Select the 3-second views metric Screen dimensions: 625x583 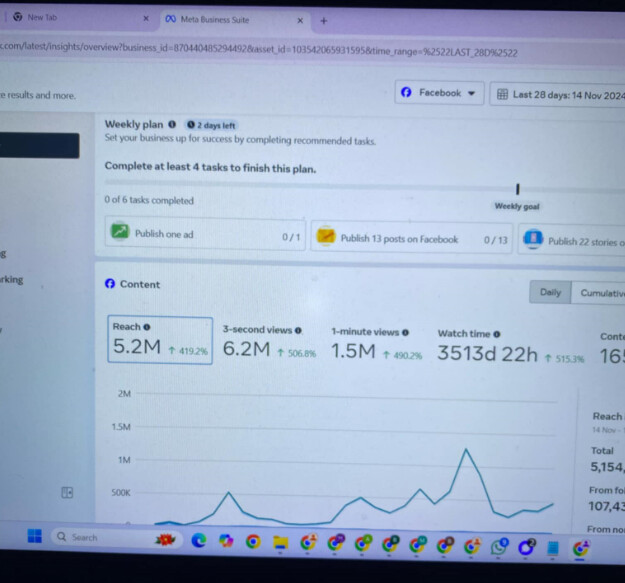(x=269, y=343)
